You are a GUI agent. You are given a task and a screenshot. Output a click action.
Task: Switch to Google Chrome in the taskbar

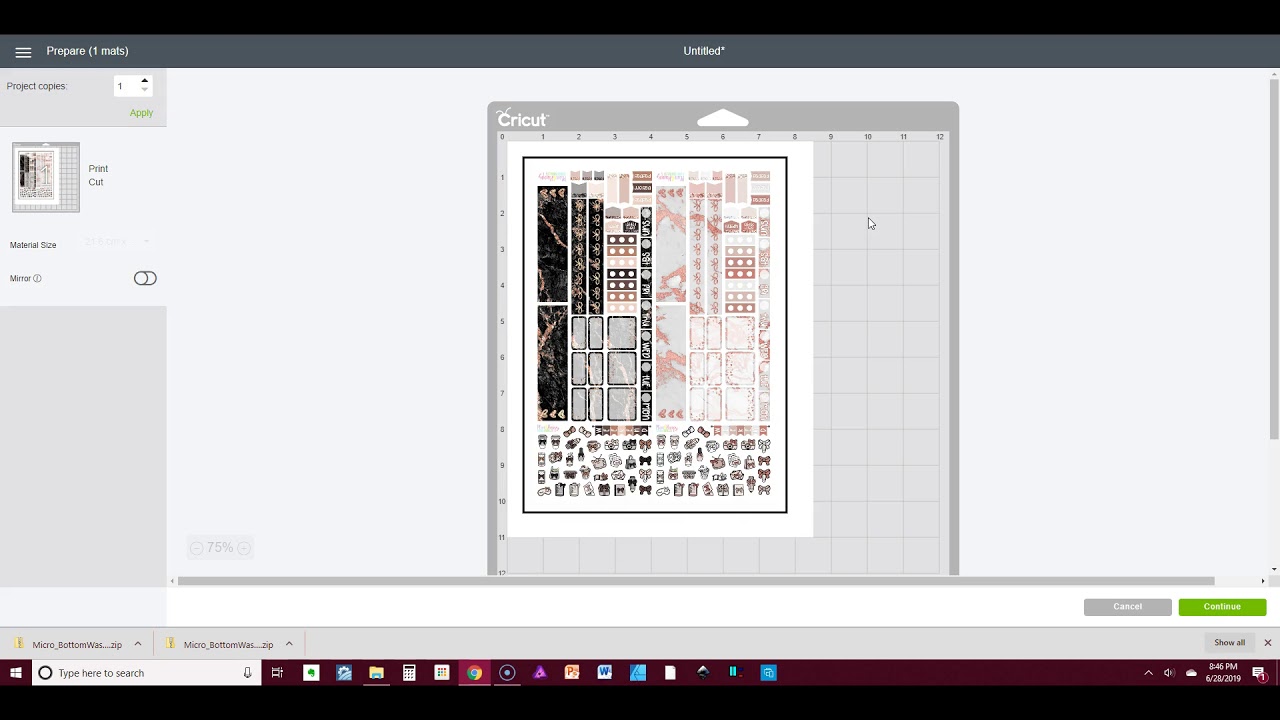pyautogui.click(x=474, y=673)
